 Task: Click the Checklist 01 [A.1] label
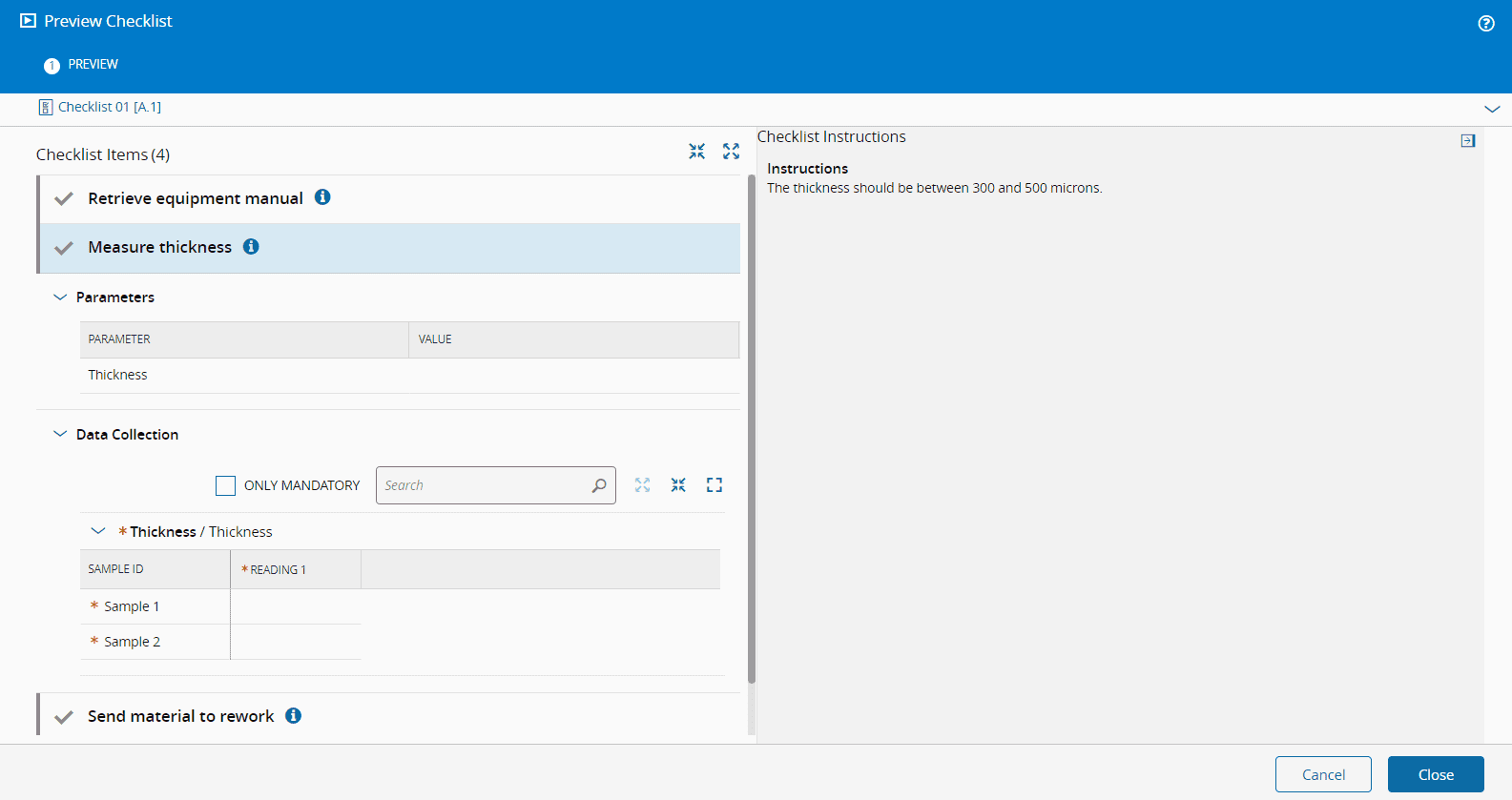[110, 107]
